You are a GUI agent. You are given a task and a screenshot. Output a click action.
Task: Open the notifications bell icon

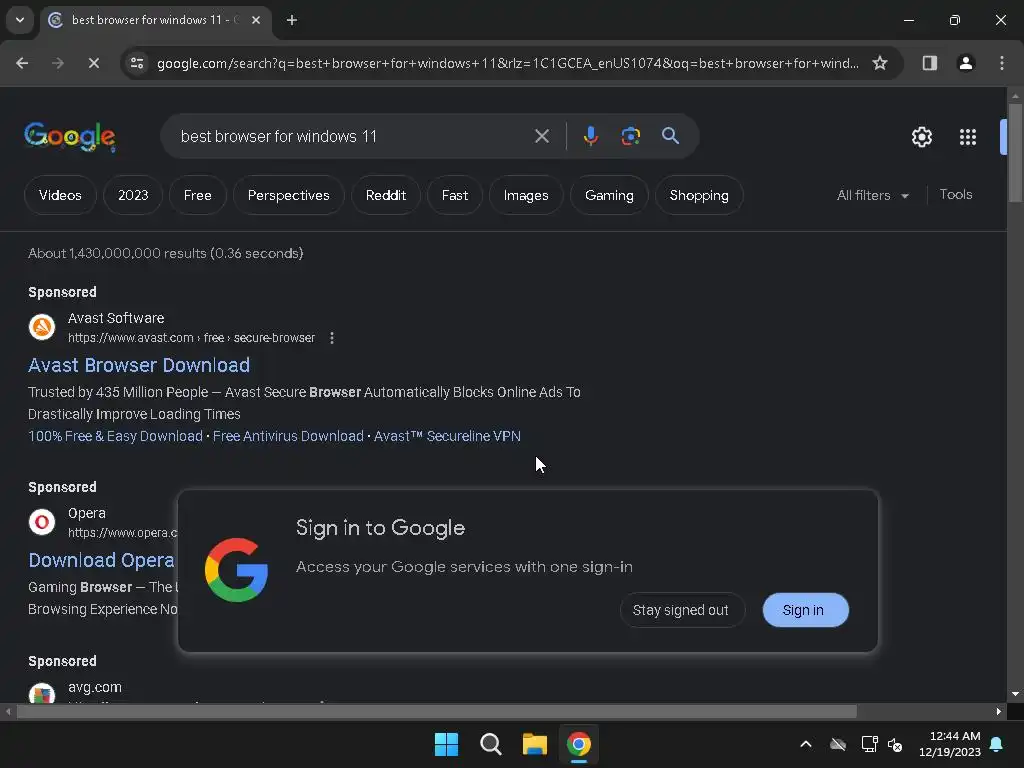click(997, 744)
